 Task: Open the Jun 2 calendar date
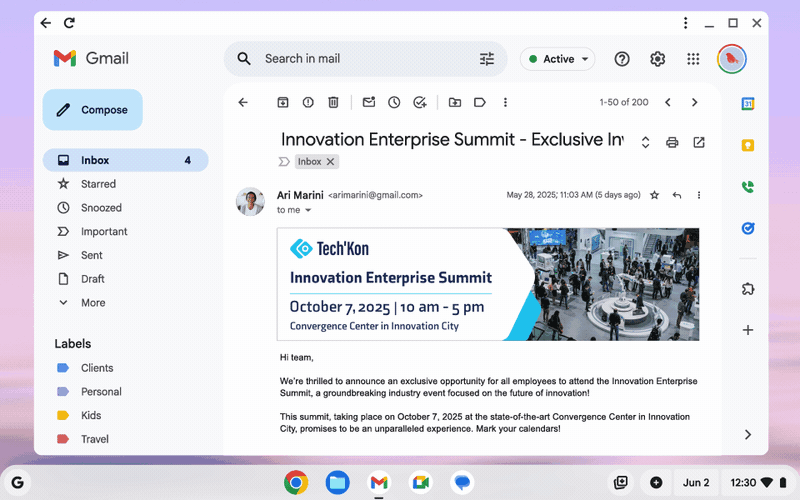696,483
